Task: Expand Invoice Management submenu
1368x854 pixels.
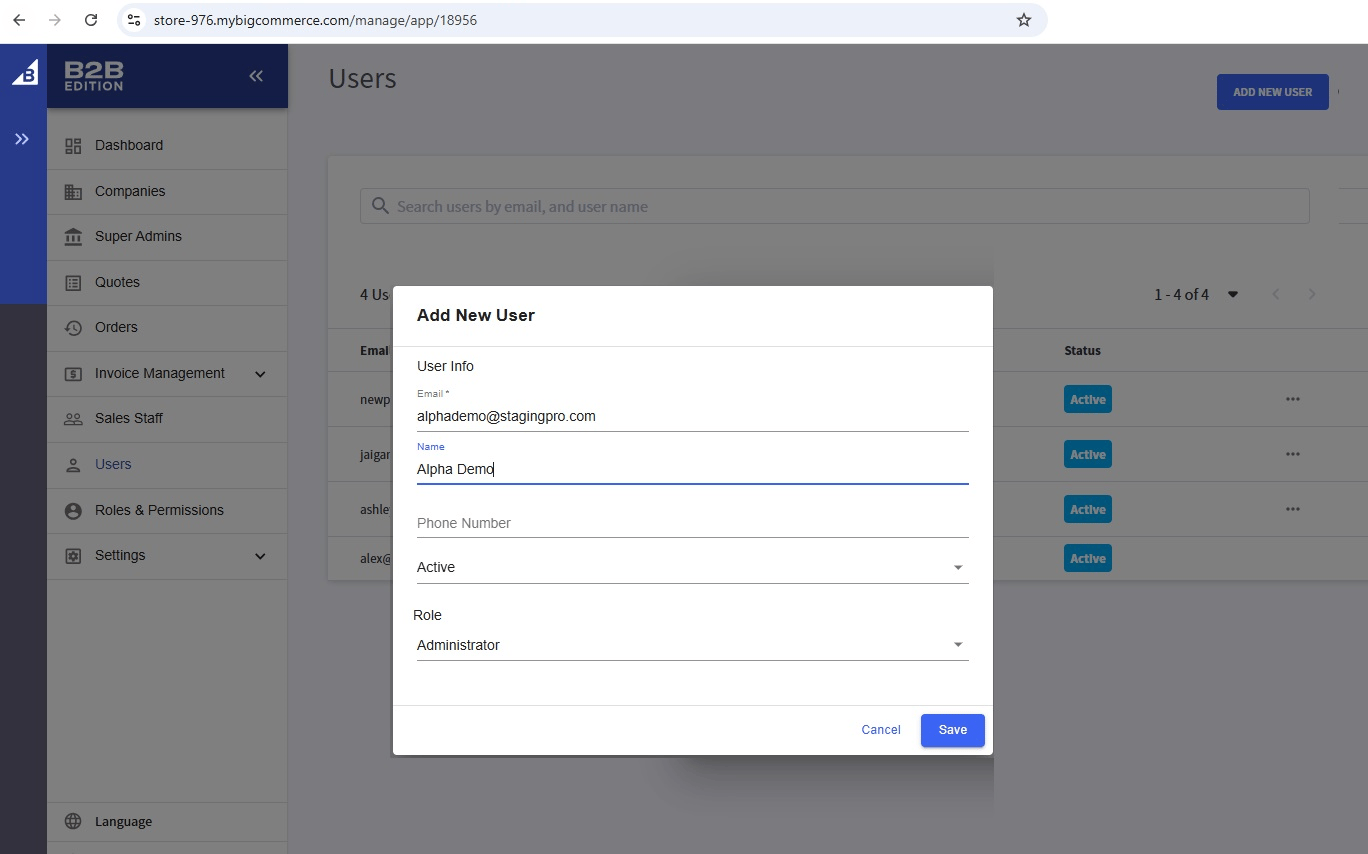Action: pos(260,374)
